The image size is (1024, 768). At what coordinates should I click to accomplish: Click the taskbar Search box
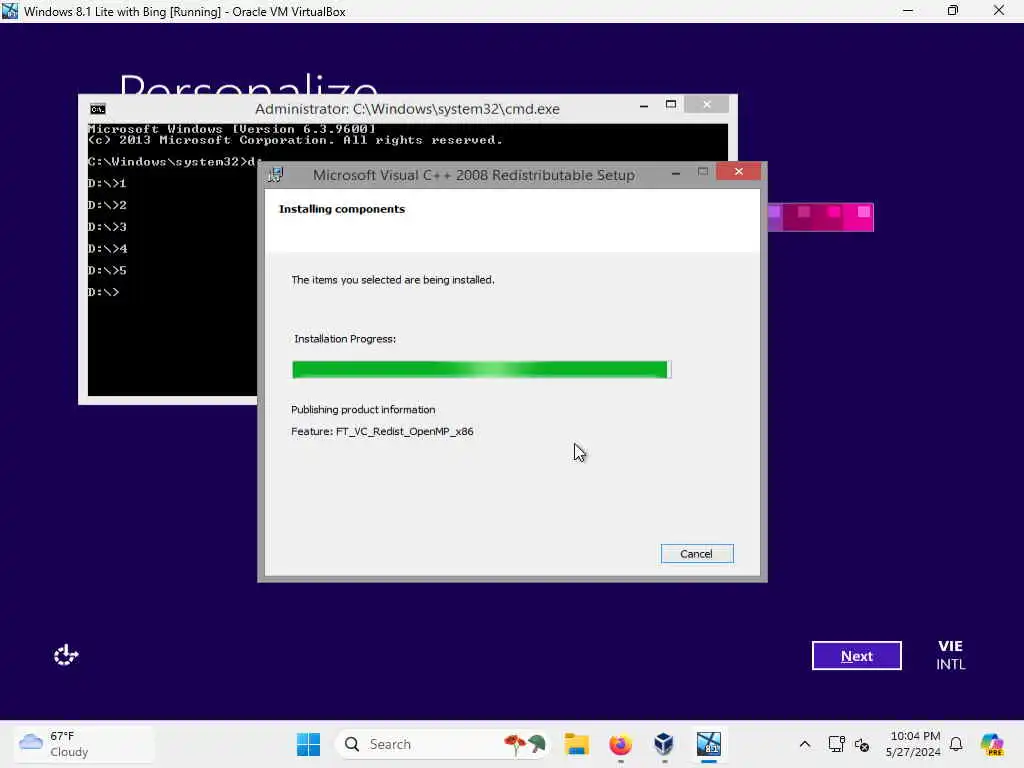coord(443,744)
